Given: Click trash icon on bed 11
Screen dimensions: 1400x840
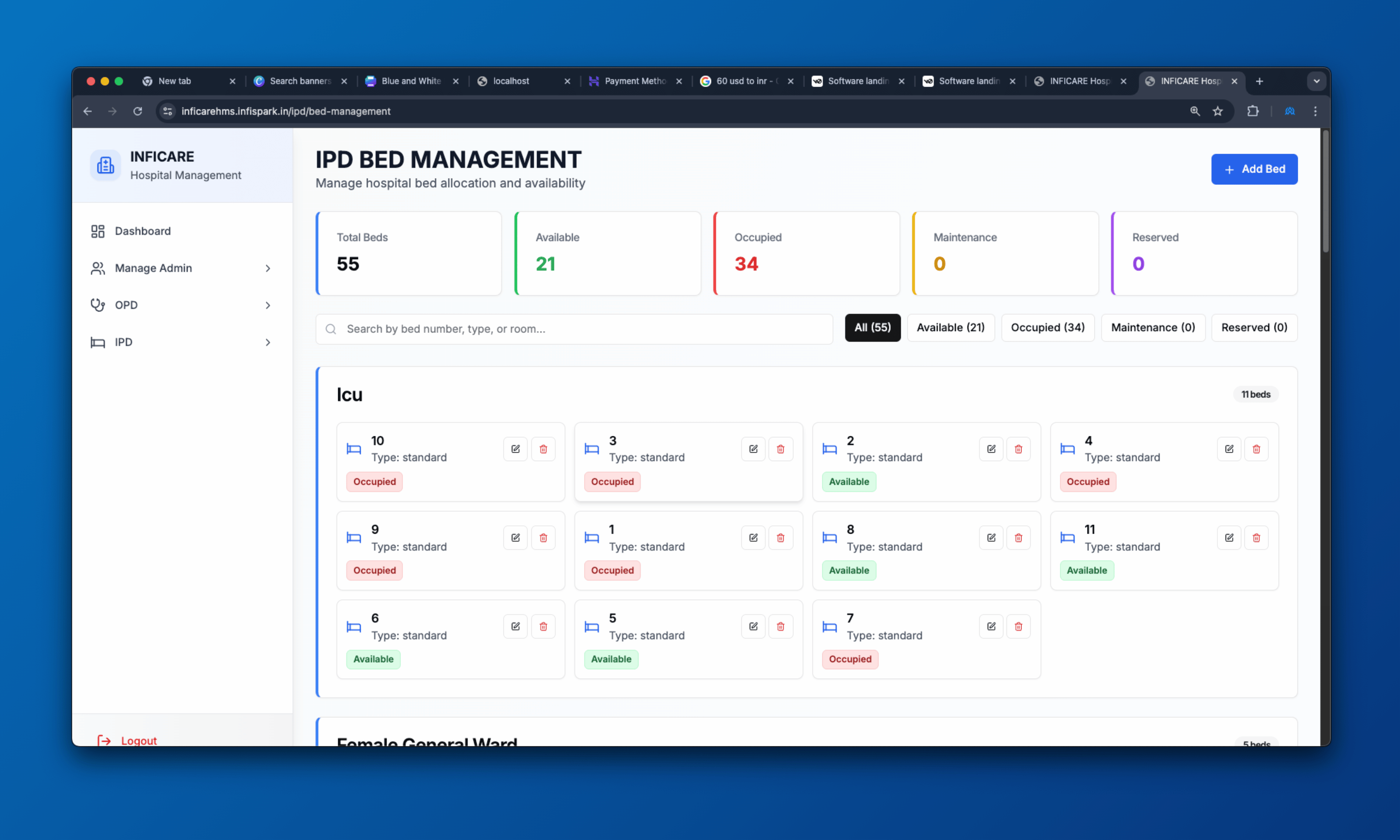Looking at the screenshot, I should coord(1256,538).
